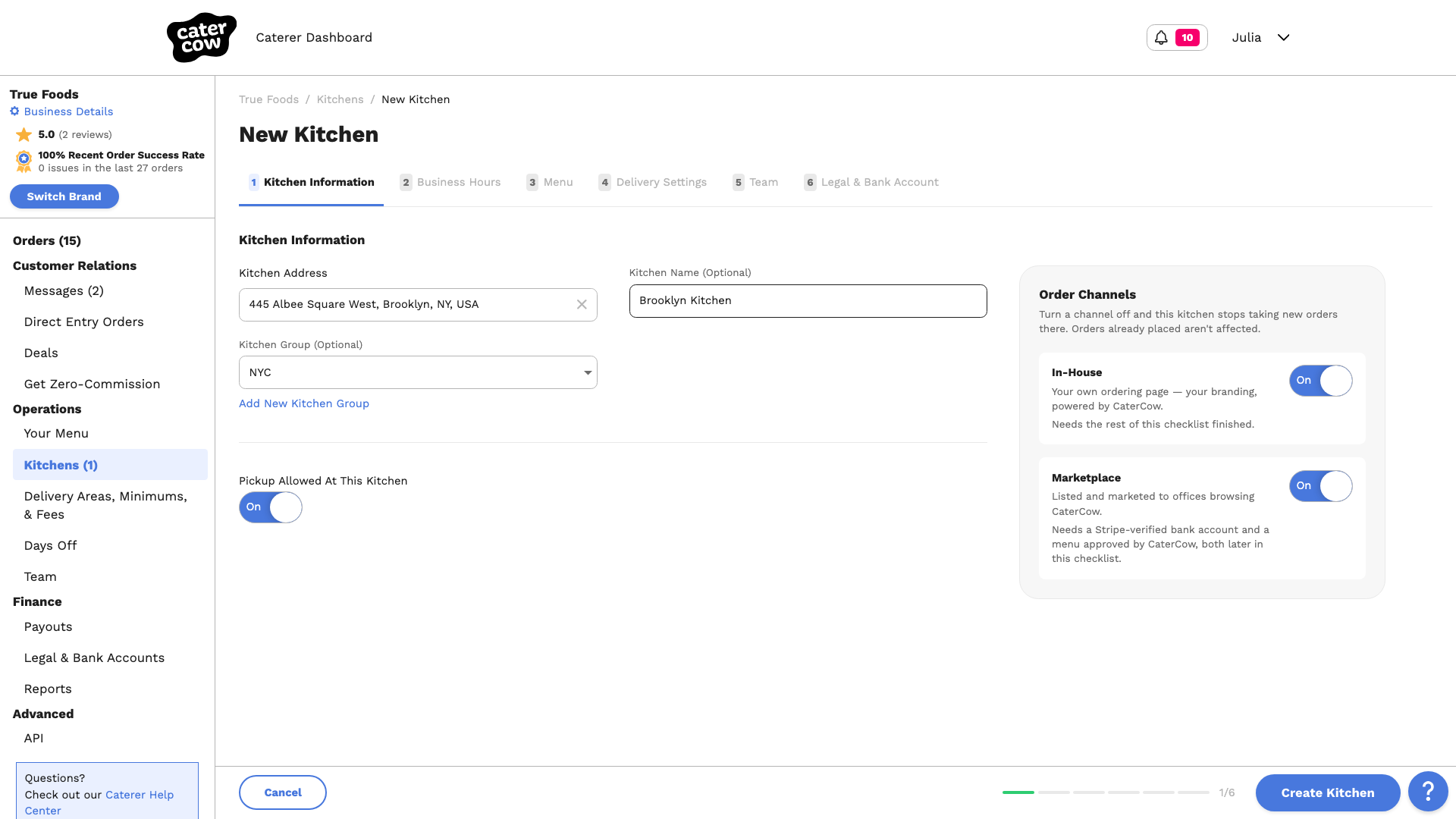Open Payouts in sidebar
Screen dimensions: 1456x819
[48, 627]
